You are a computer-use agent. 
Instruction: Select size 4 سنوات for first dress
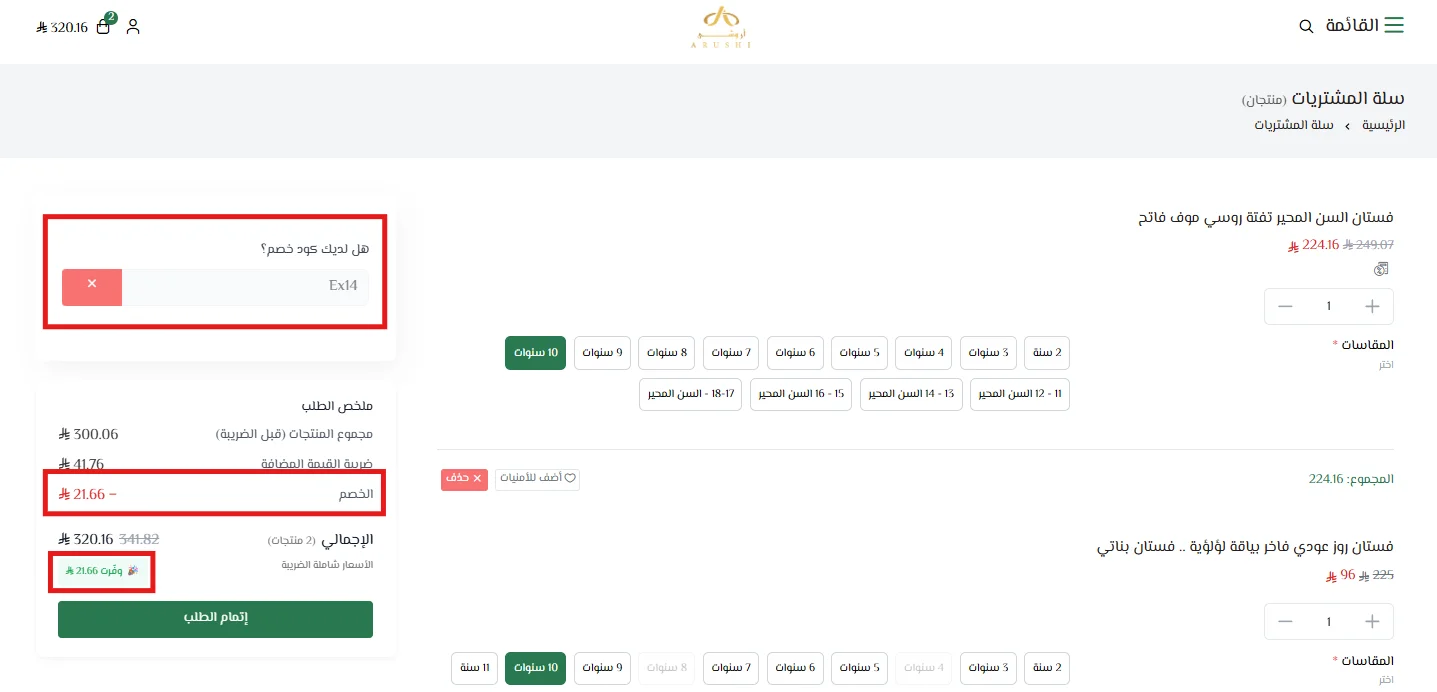[x=922, y=353]
